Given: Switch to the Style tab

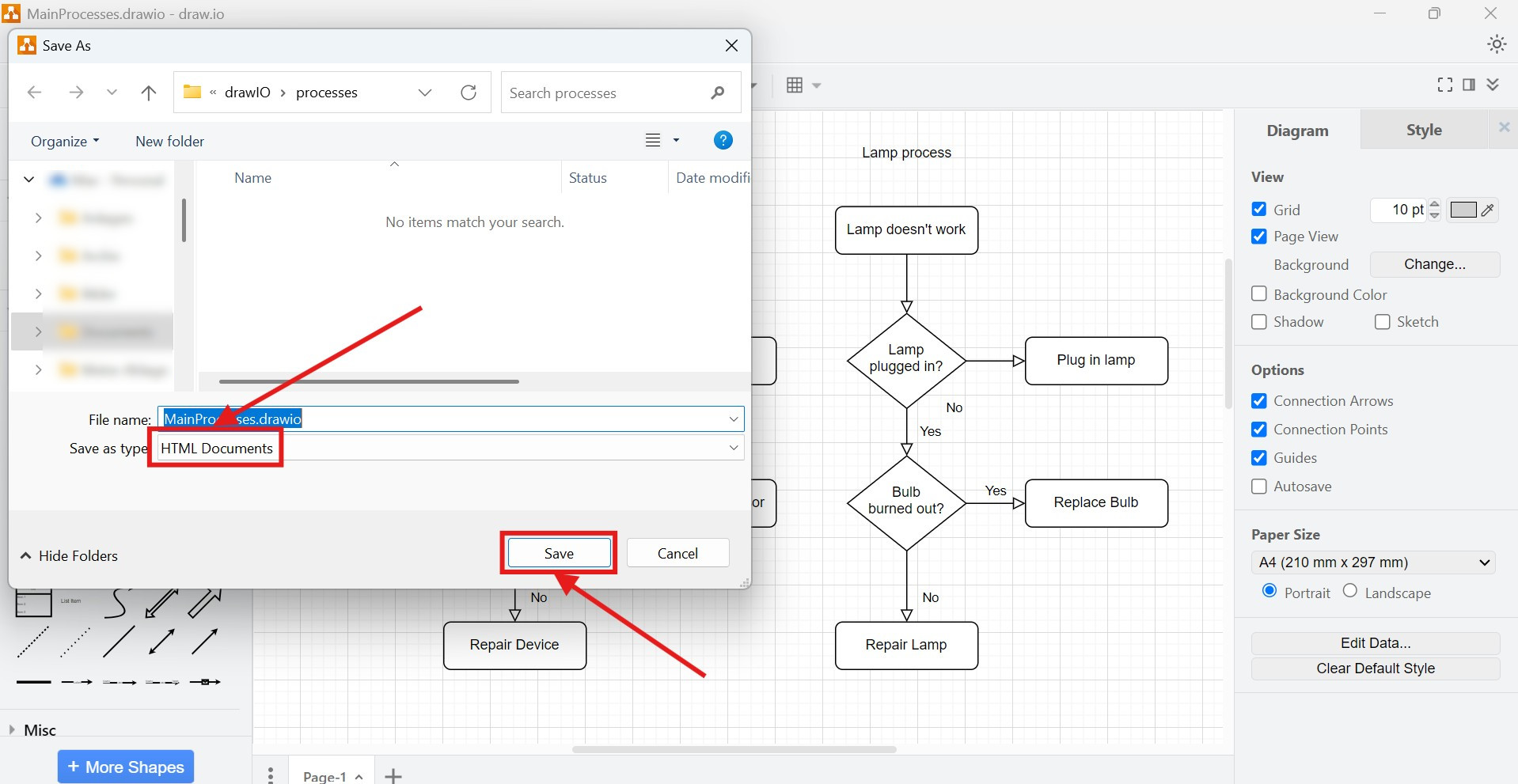Looking at the screenshot, I should (x=1422, y=130).
